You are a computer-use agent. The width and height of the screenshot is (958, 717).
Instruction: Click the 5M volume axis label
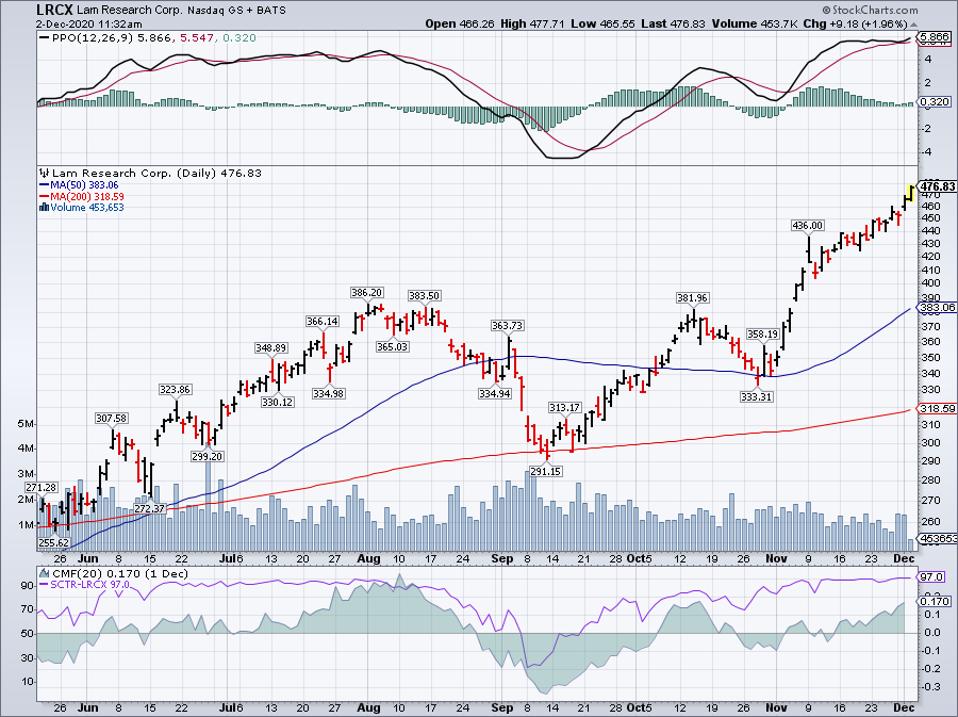(25, 424)
